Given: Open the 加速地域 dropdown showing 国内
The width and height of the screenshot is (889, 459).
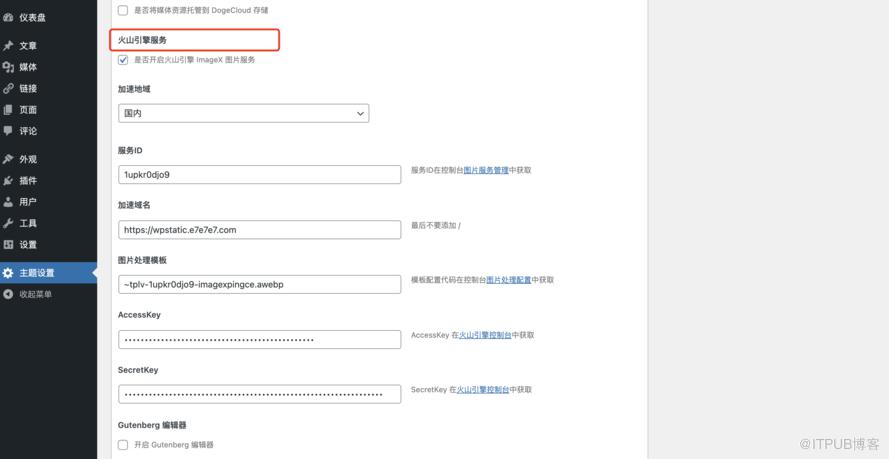Looking at the screenshot, I should [243, 113].
